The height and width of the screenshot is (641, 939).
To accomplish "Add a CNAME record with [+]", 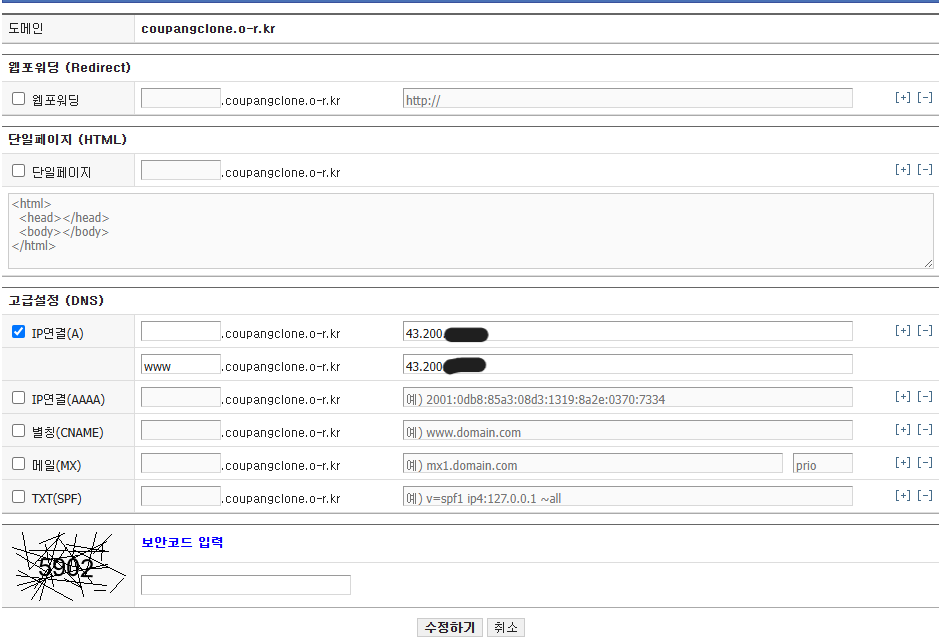I will [x=902, y=429].
